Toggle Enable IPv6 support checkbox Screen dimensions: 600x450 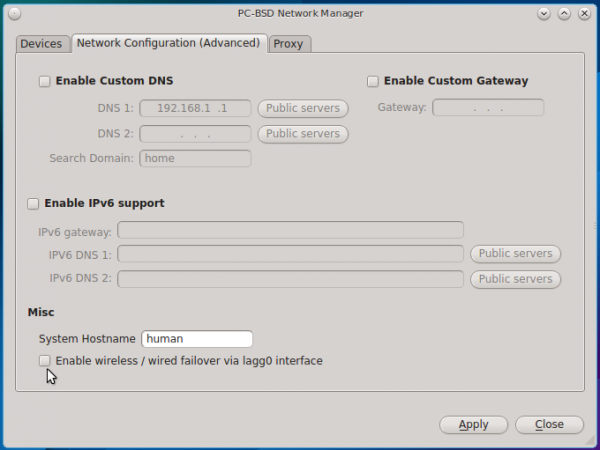(33, 204)
